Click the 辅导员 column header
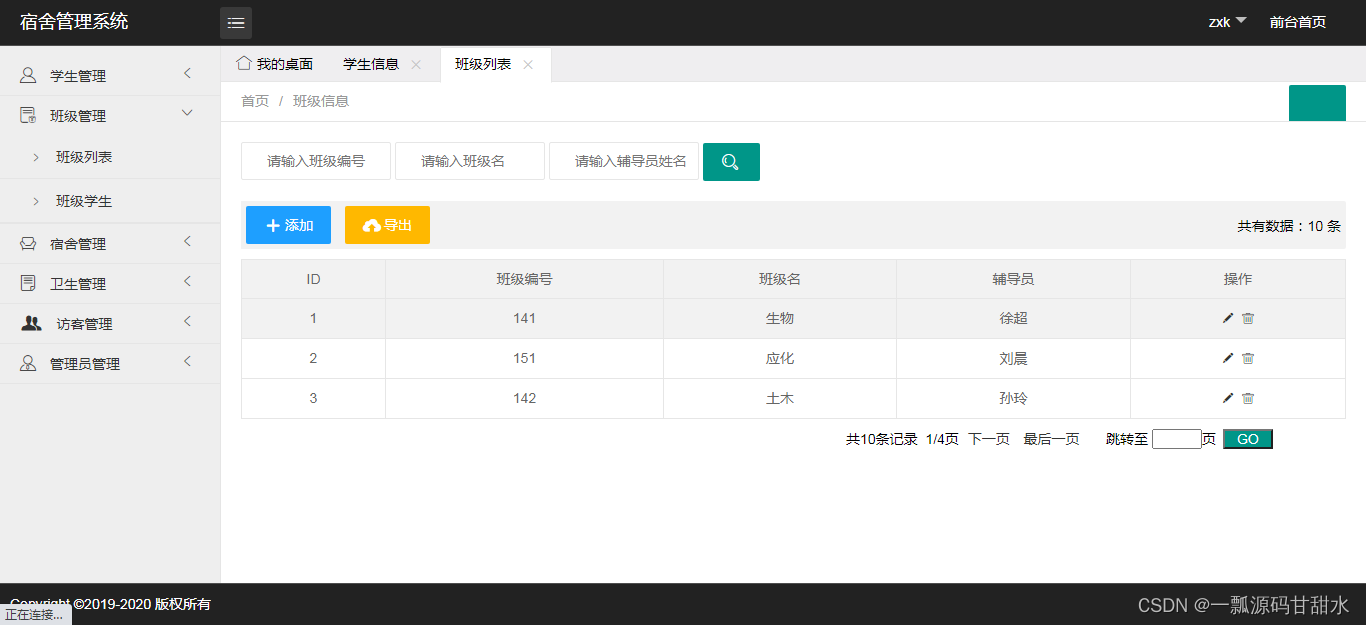The width and height of the screenshot is (1366, 625). [x=1013, y=279]
